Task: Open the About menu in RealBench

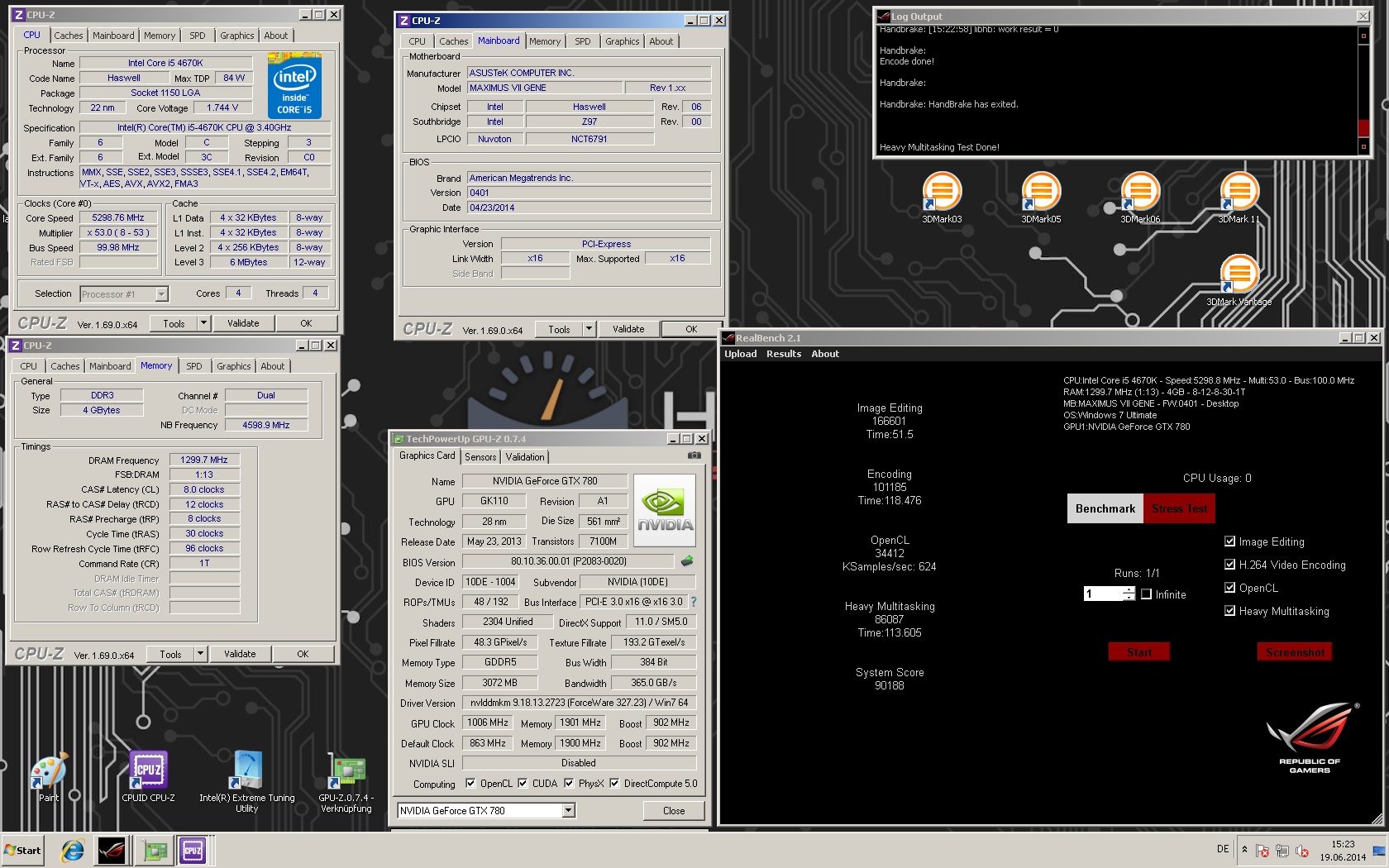Action: pos(825,354)
